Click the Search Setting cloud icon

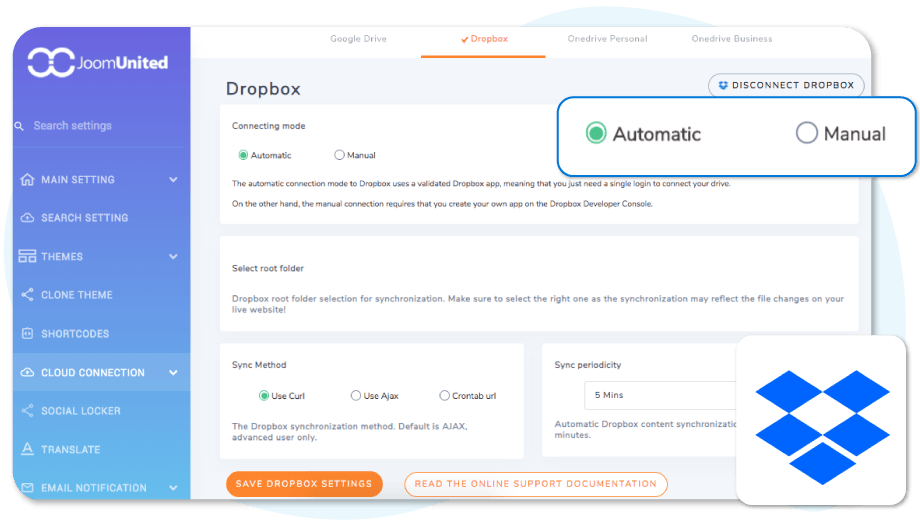27,218
